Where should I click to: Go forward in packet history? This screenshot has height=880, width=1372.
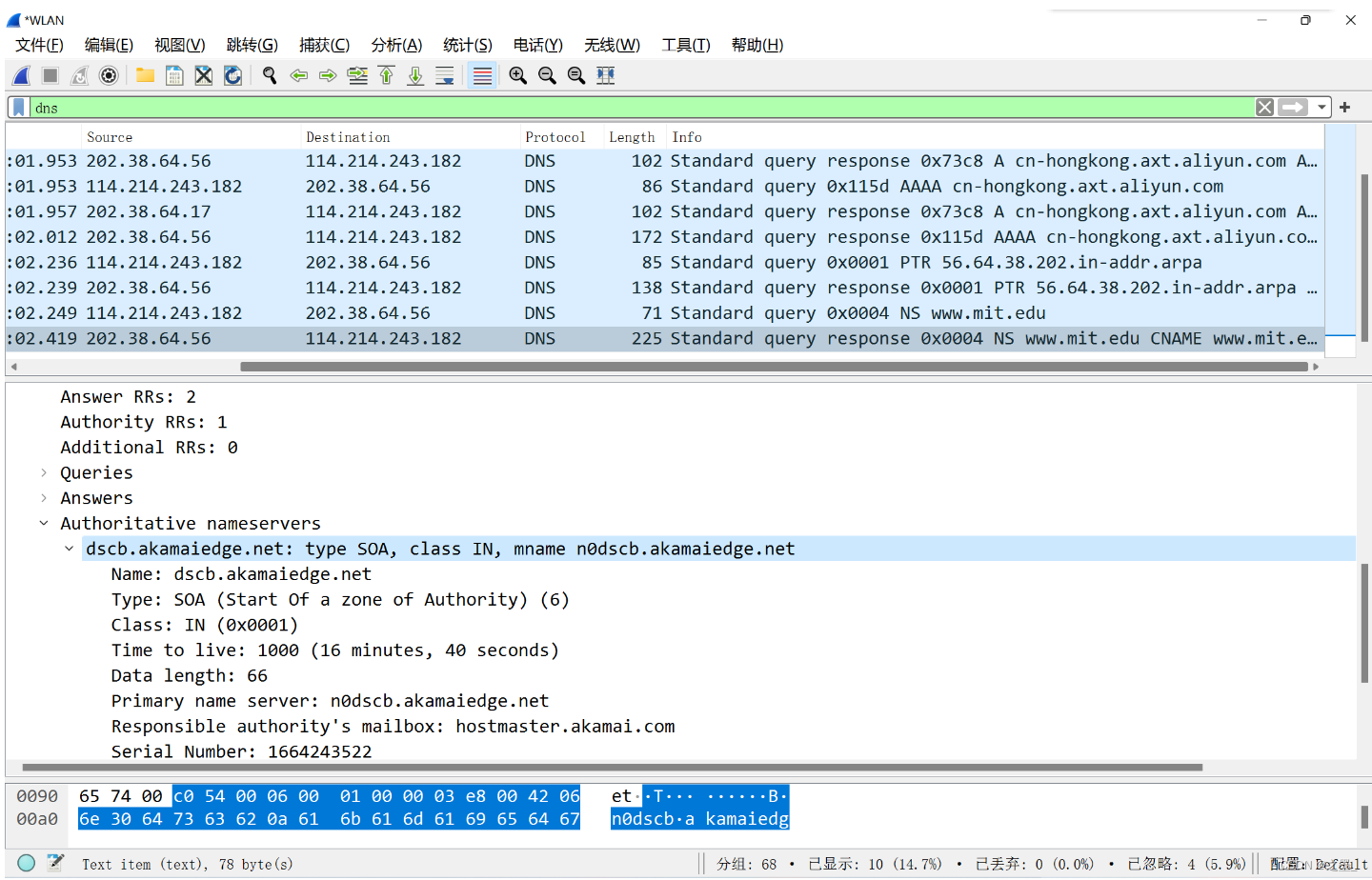click(328, 75)
